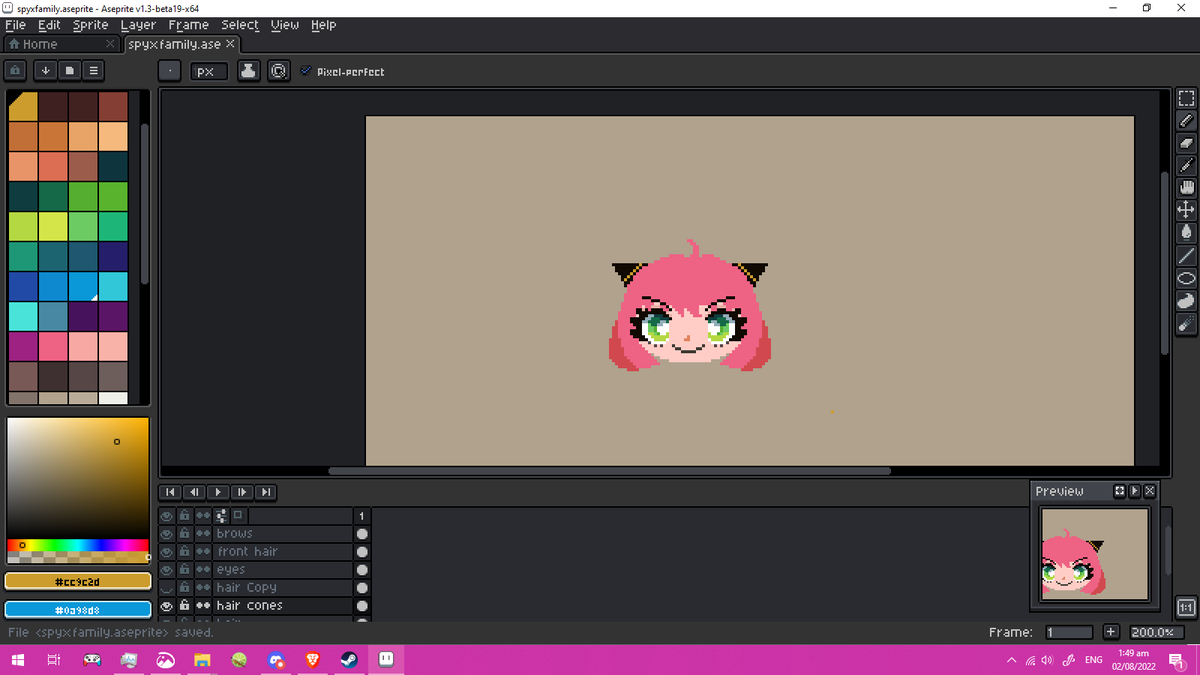Select the Hand tool
Viewport: 1200px width, 675px height.
coord(1186,187)
